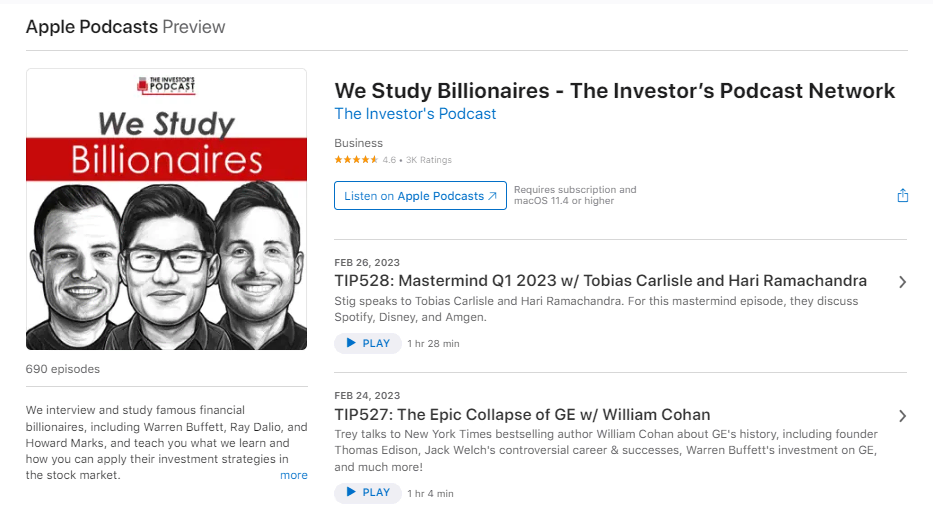Click the Listen on Apple Podcasts button
933x520 pixels.
click(x=420, y=196)
